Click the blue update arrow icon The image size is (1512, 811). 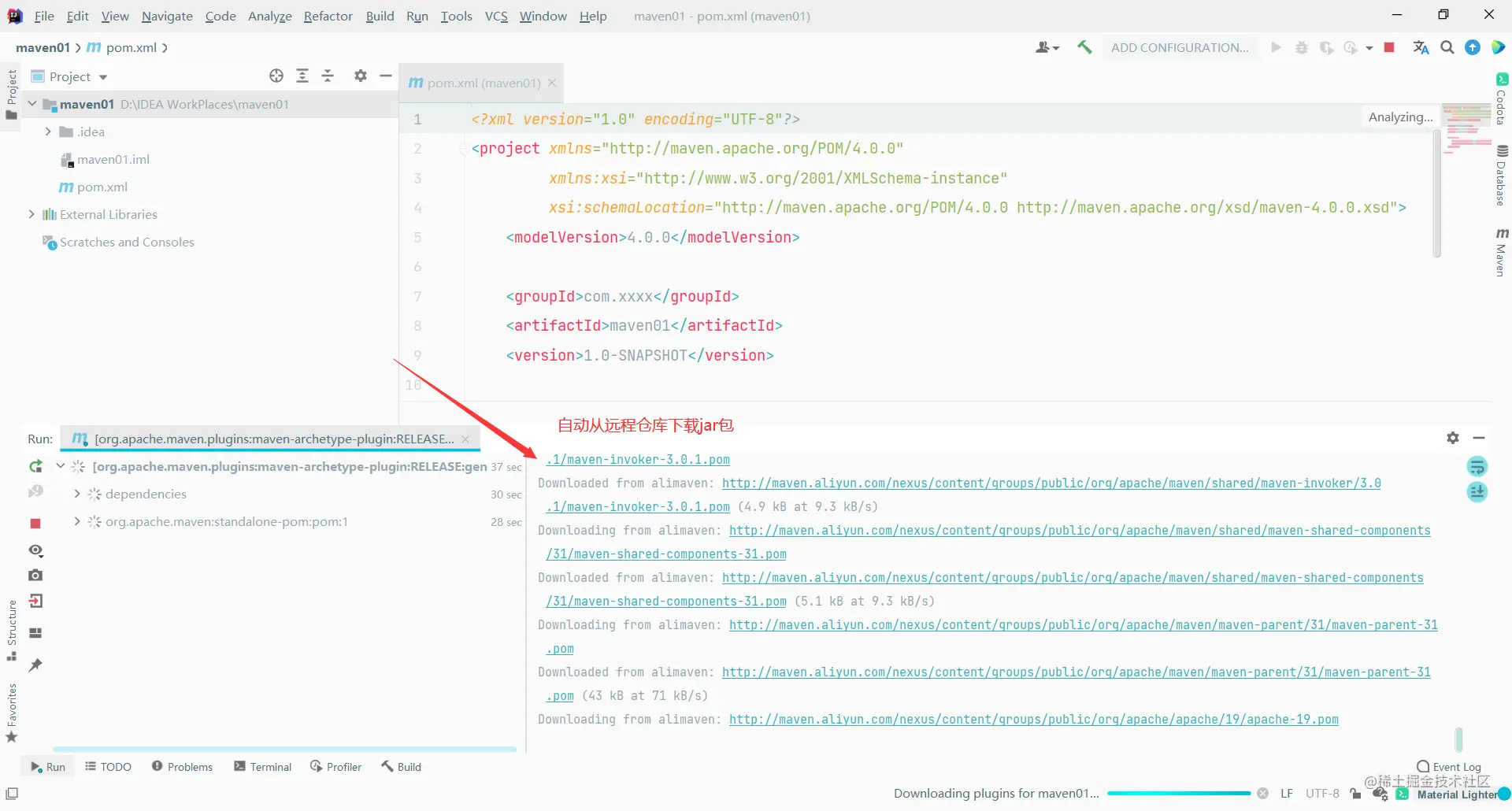[x=1473, y=47]
